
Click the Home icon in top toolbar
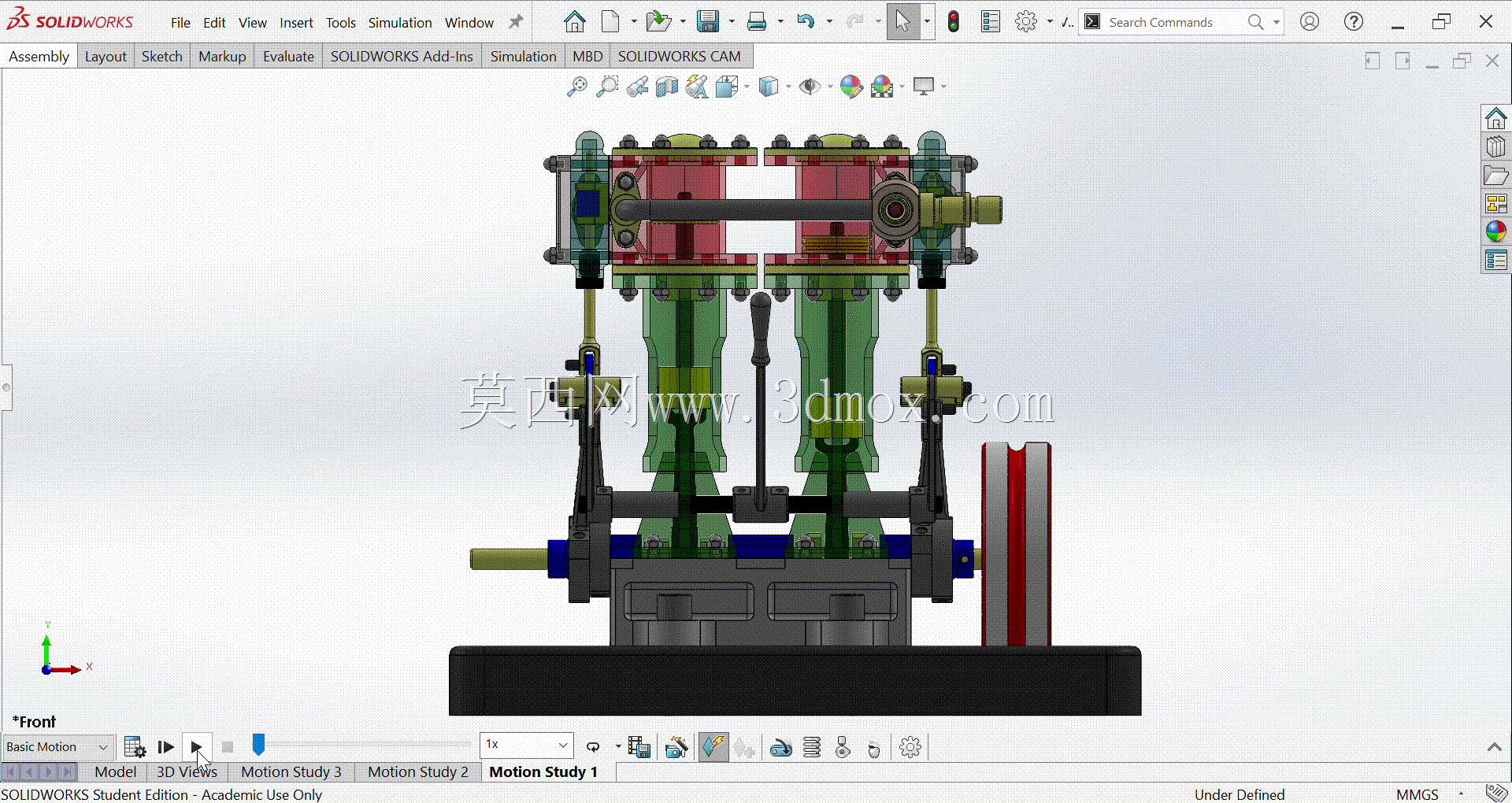pos(575,22)
